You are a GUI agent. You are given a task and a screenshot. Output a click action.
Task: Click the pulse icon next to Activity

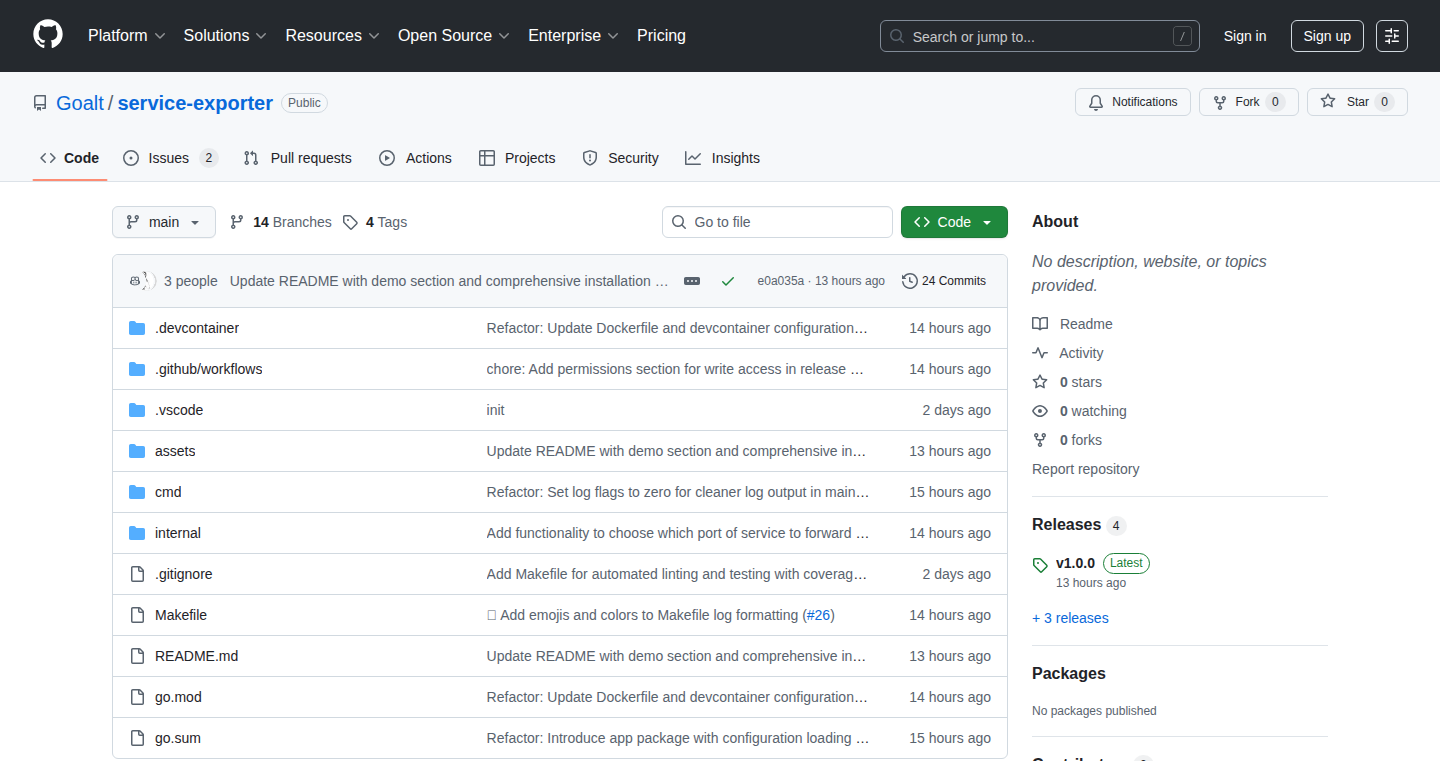click(1040, 353)
